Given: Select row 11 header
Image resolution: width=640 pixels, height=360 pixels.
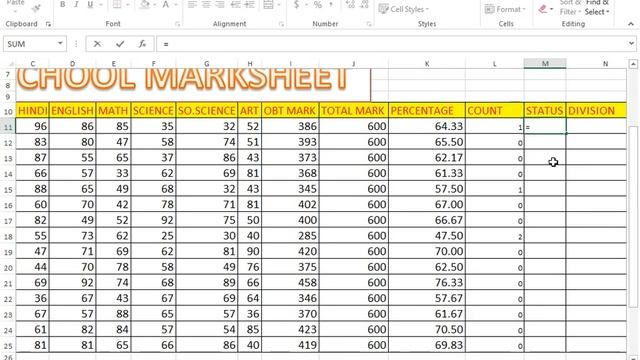Looking at the screenshot, I should coord(8,127).
